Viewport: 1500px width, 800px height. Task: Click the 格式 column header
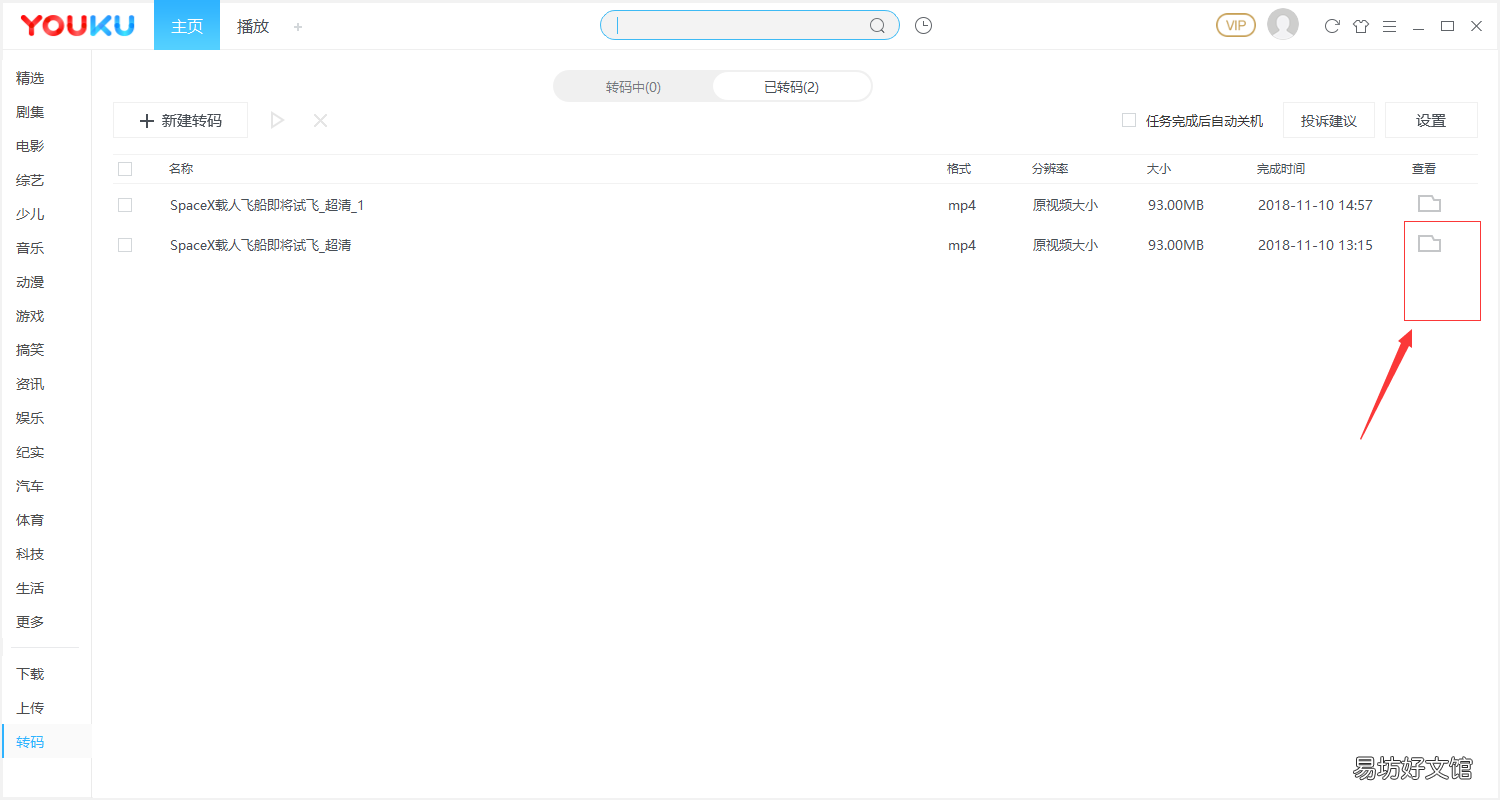959,169
